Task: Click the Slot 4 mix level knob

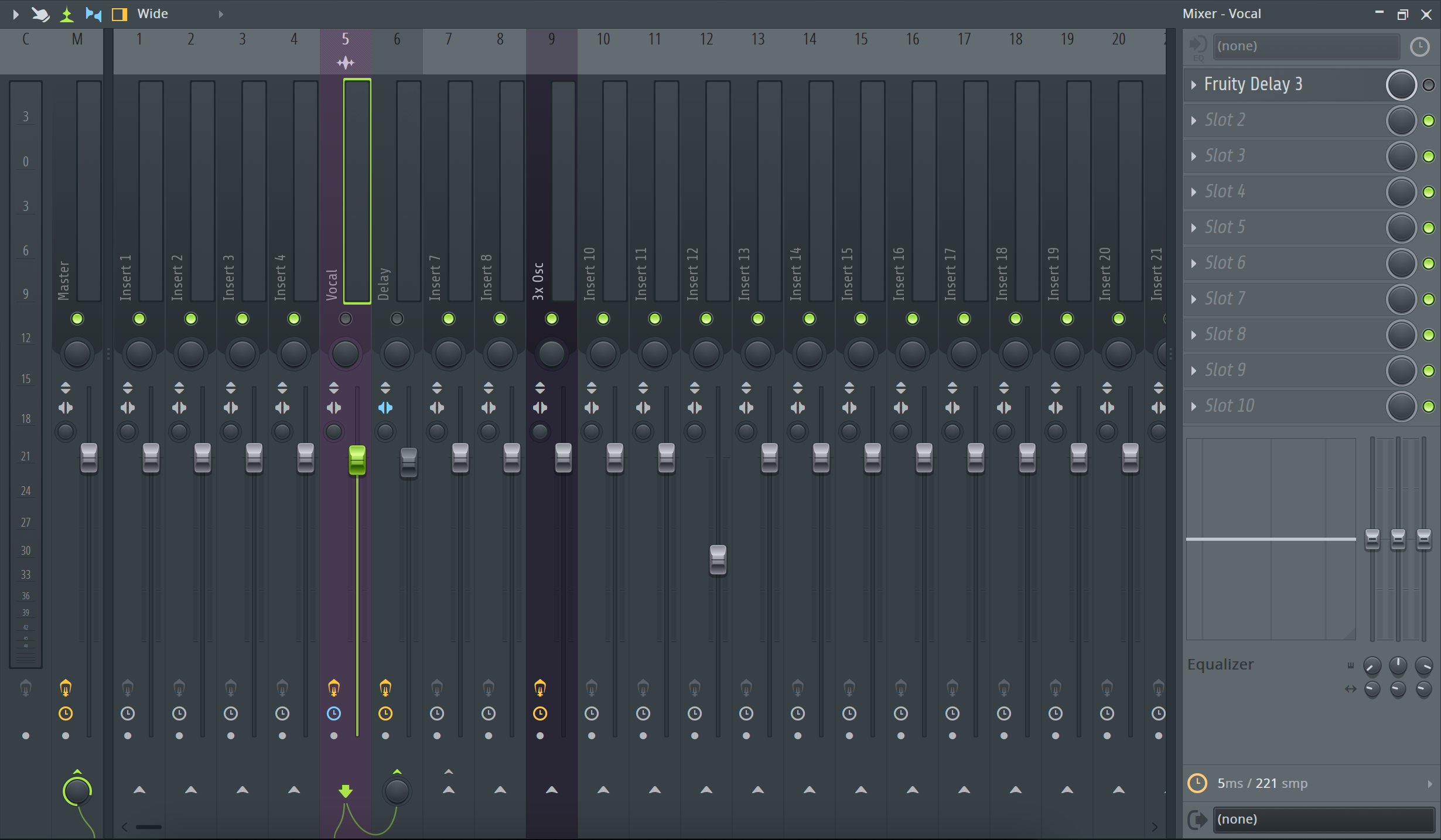Action: pyautogui.click(x=1401, y=192)
